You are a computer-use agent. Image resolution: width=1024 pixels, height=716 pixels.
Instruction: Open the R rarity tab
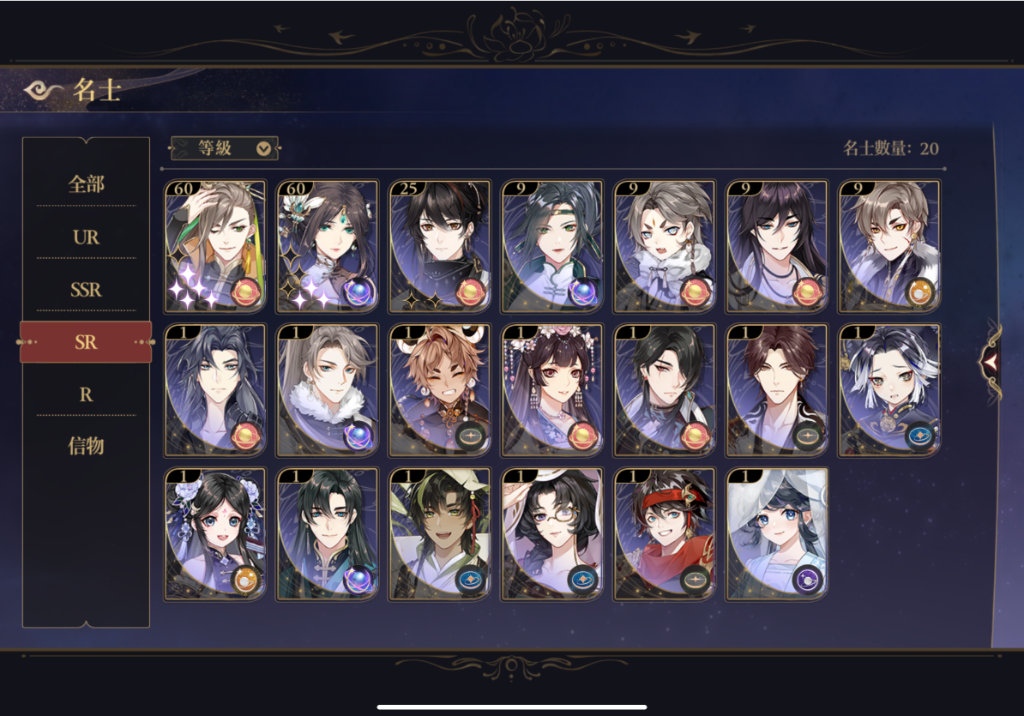86,395
